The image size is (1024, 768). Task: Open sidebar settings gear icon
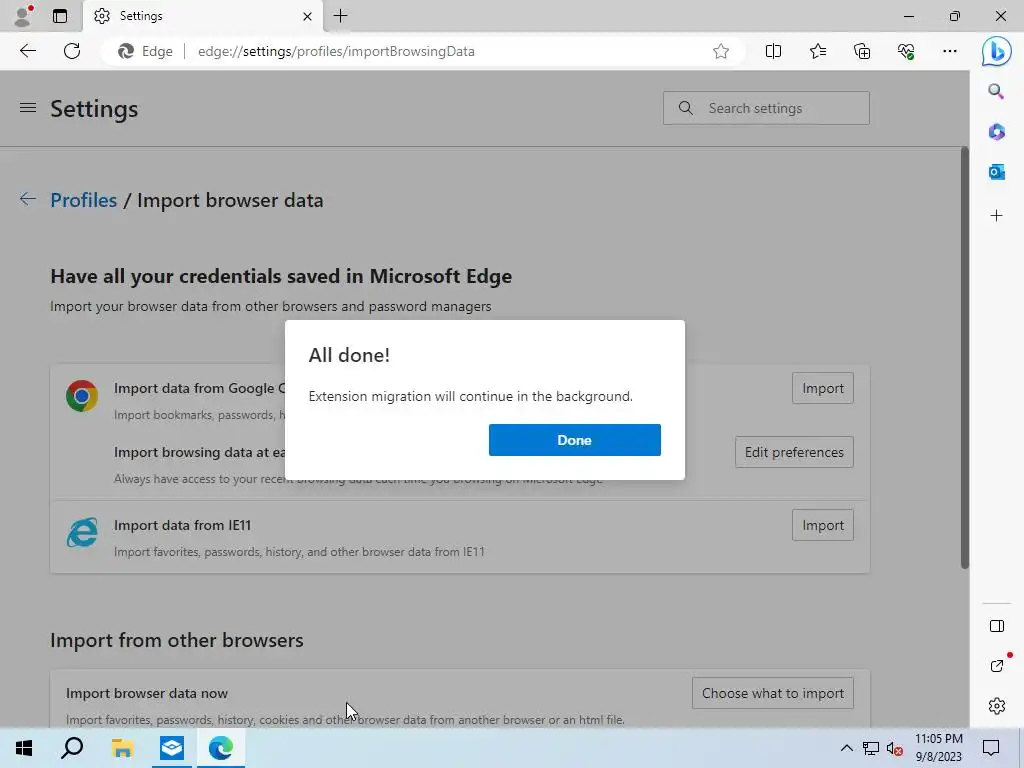[x=997, y=705]
